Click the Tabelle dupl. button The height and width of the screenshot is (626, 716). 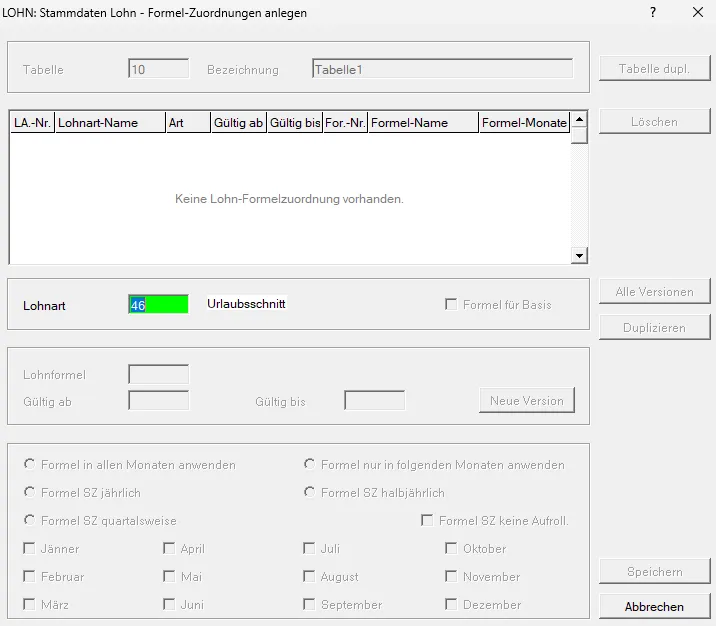(654, 68)
